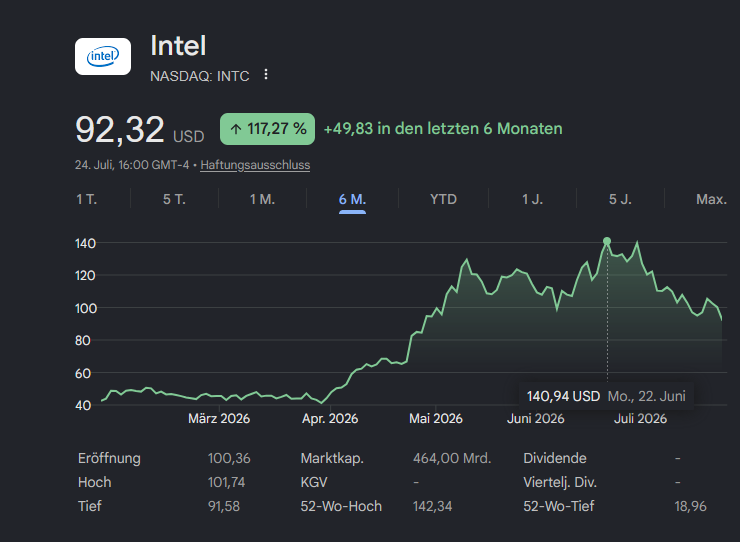This screenshot has width=740, height=542.
Task: Open the Haftungsausschluss disclaimer link
Action: tap(255, 165)
